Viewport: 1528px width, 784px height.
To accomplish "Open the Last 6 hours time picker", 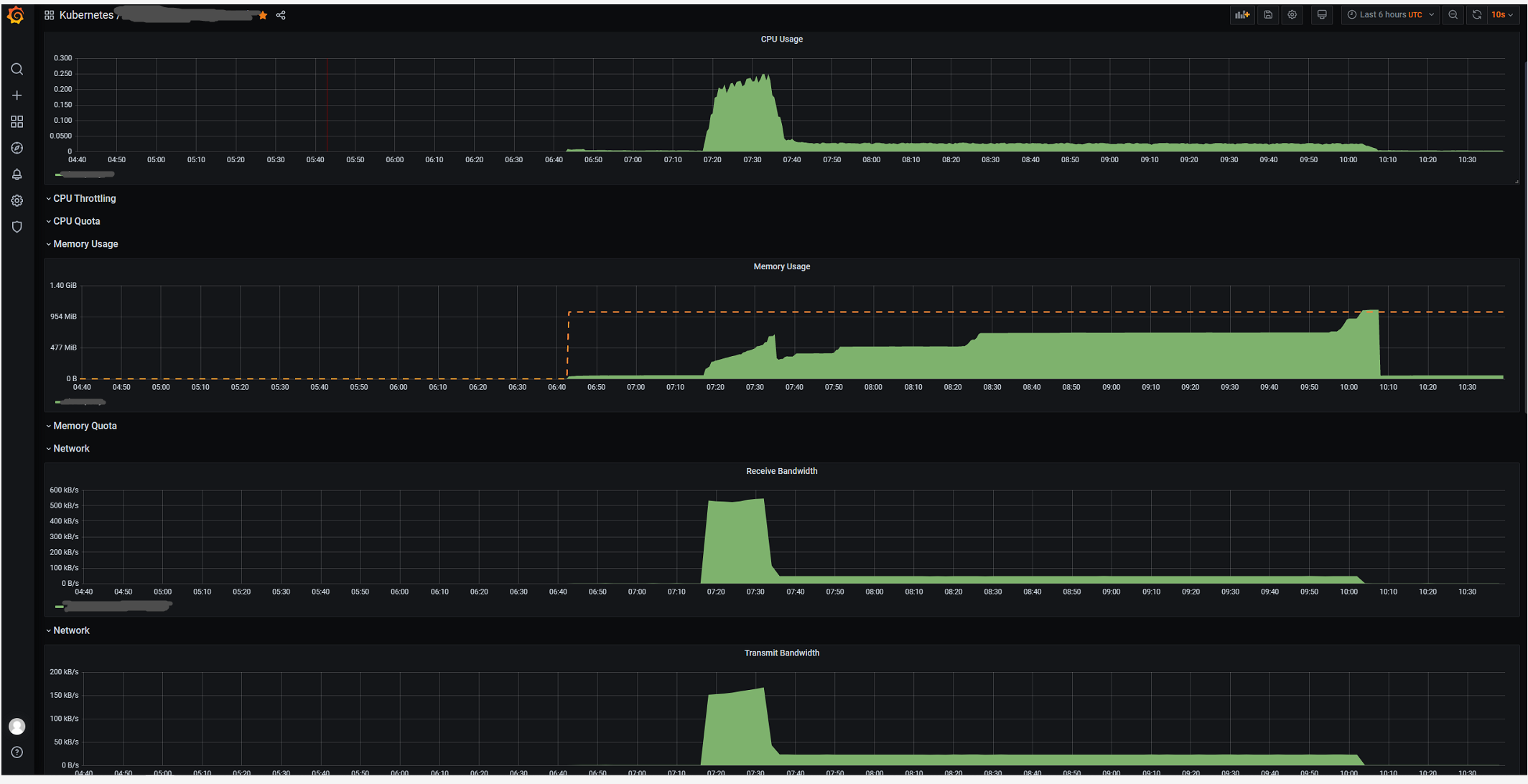I will [1389, 14].
